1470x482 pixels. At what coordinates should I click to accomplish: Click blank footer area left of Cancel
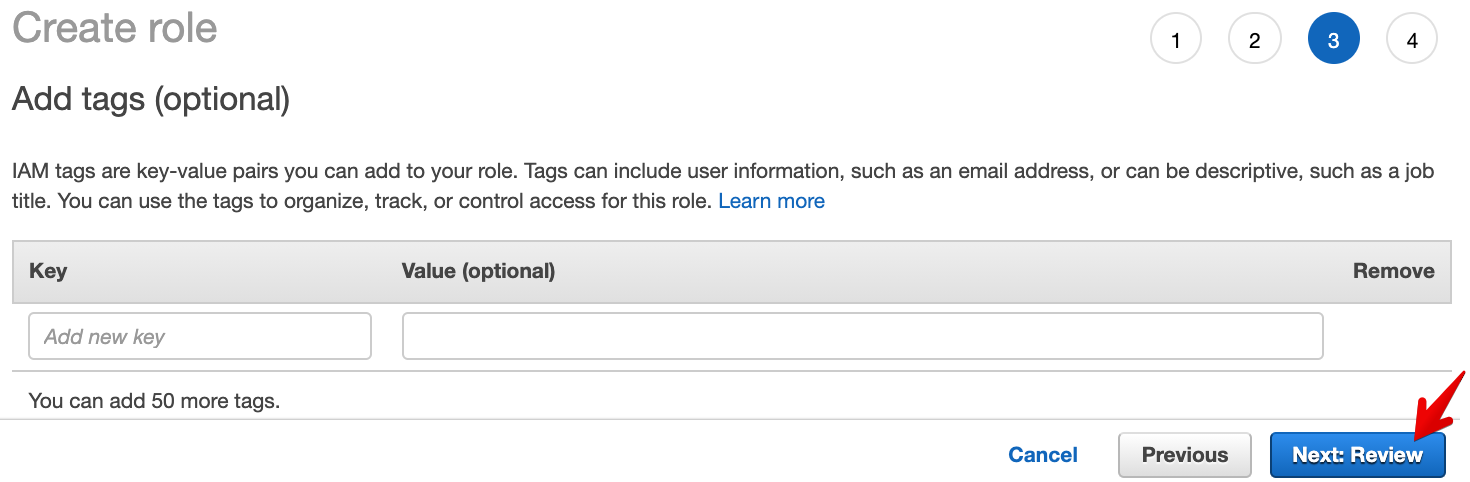(x=500, y=455)
